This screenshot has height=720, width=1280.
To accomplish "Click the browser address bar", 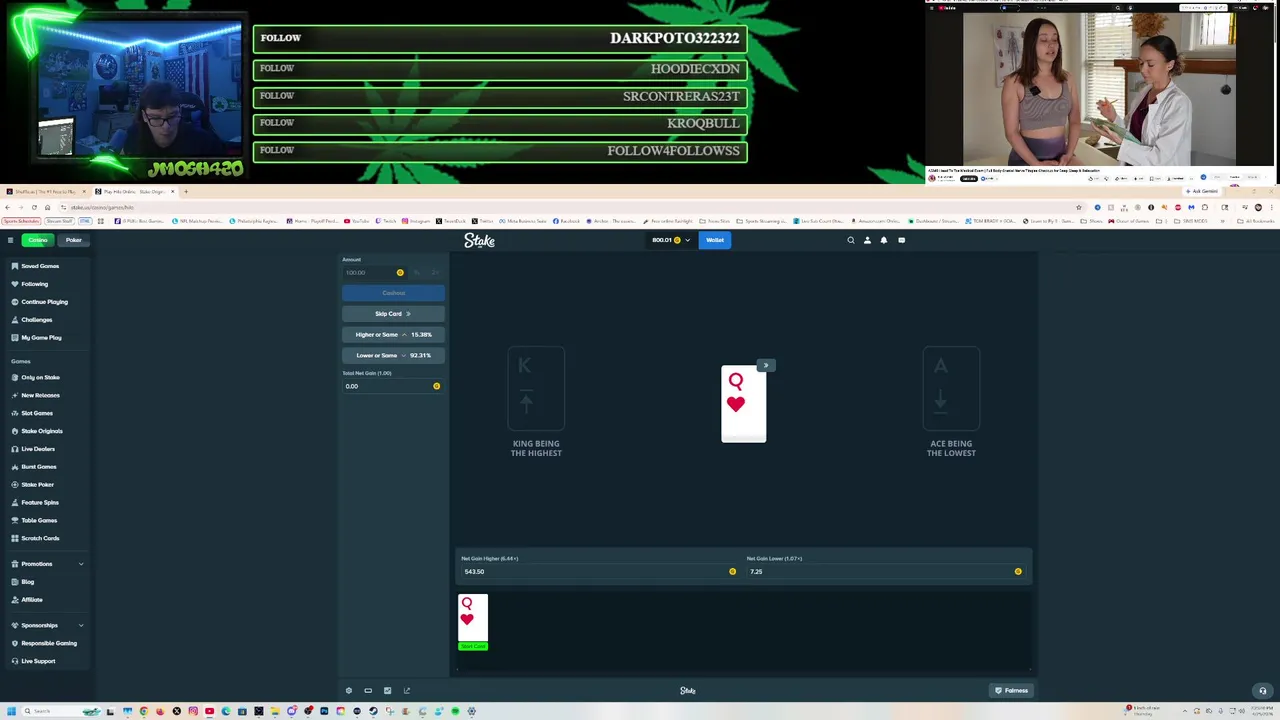I will 570,207.
